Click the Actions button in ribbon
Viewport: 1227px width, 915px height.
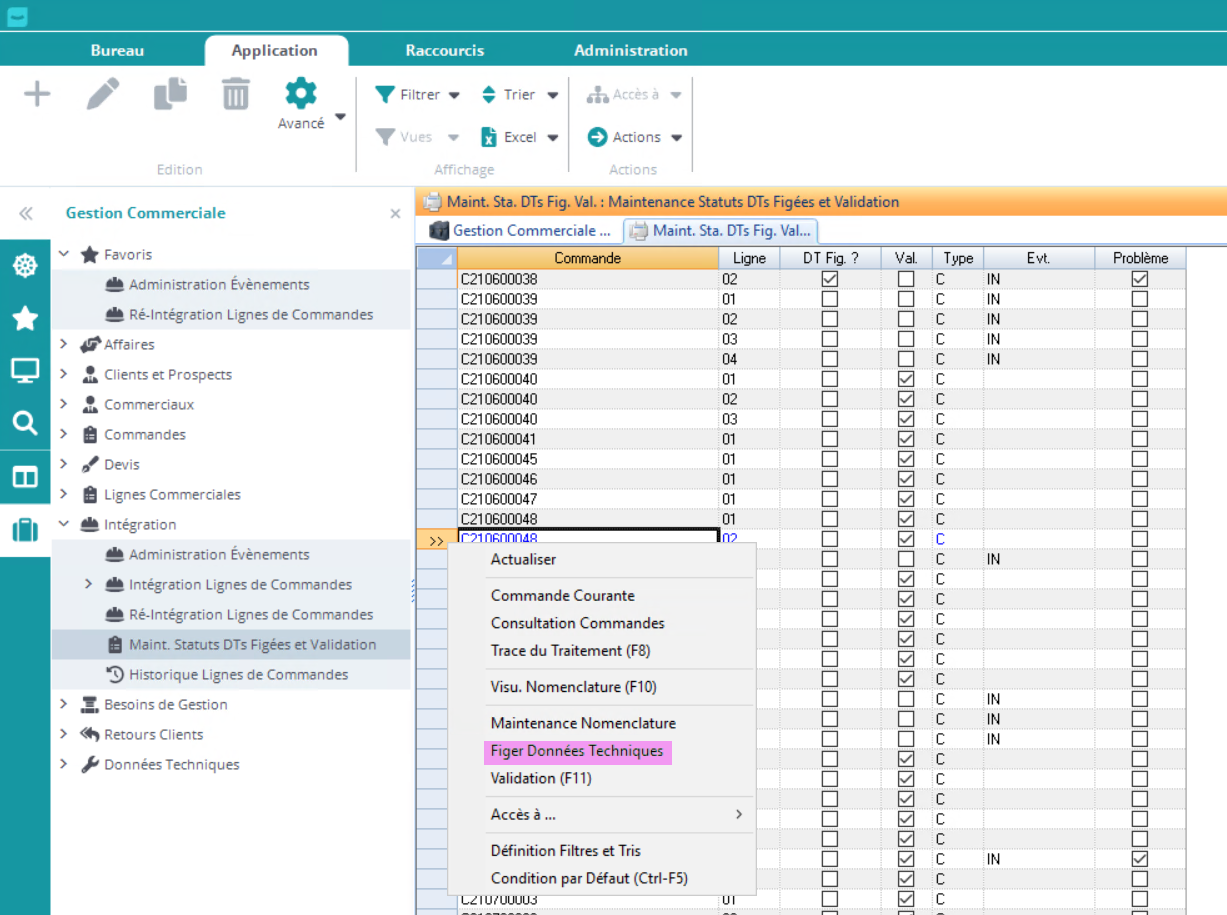click(x=635, y=137)
